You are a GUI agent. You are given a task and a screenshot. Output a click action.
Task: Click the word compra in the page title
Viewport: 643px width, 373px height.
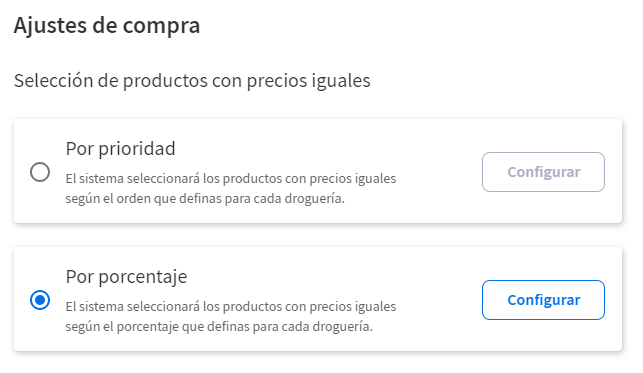coord(161,27)
